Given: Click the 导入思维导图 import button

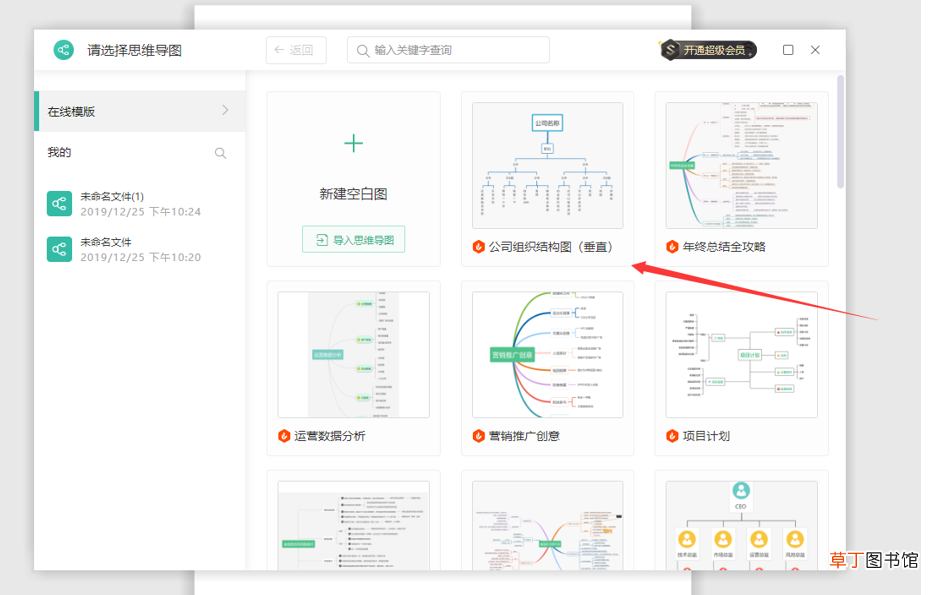Looking at the screenshot, I should [x=354, y=239].
